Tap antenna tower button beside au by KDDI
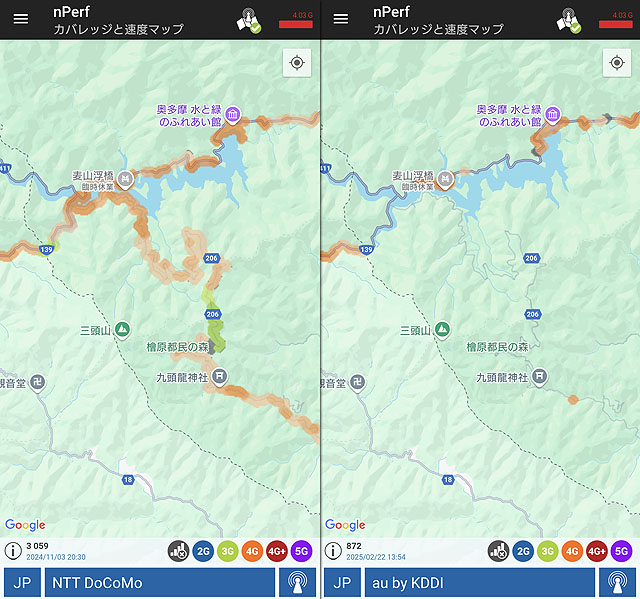The width and height of the screenshot is (640, 599). tap(618, 582)
